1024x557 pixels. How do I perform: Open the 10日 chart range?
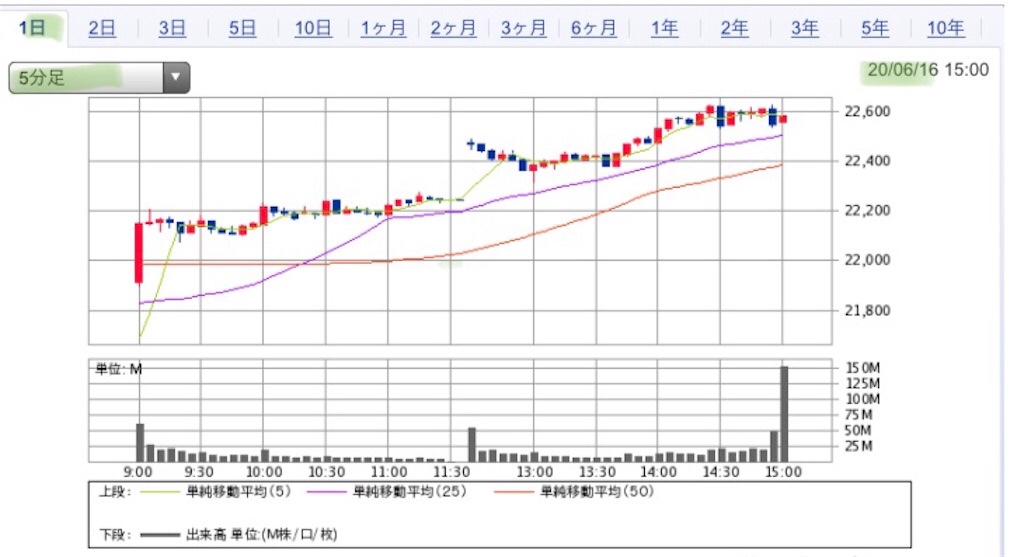point(313,28)
